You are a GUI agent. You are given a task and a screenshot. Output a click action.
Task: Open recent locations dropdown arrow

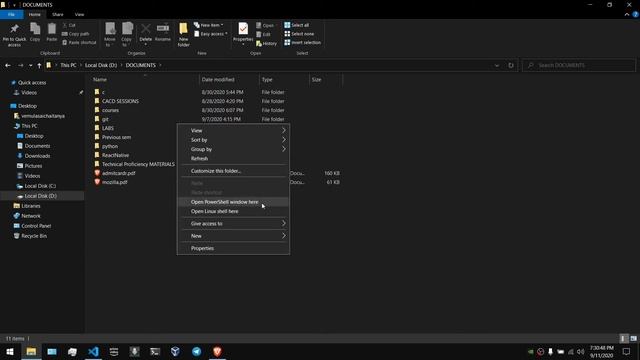coord(30,65)
